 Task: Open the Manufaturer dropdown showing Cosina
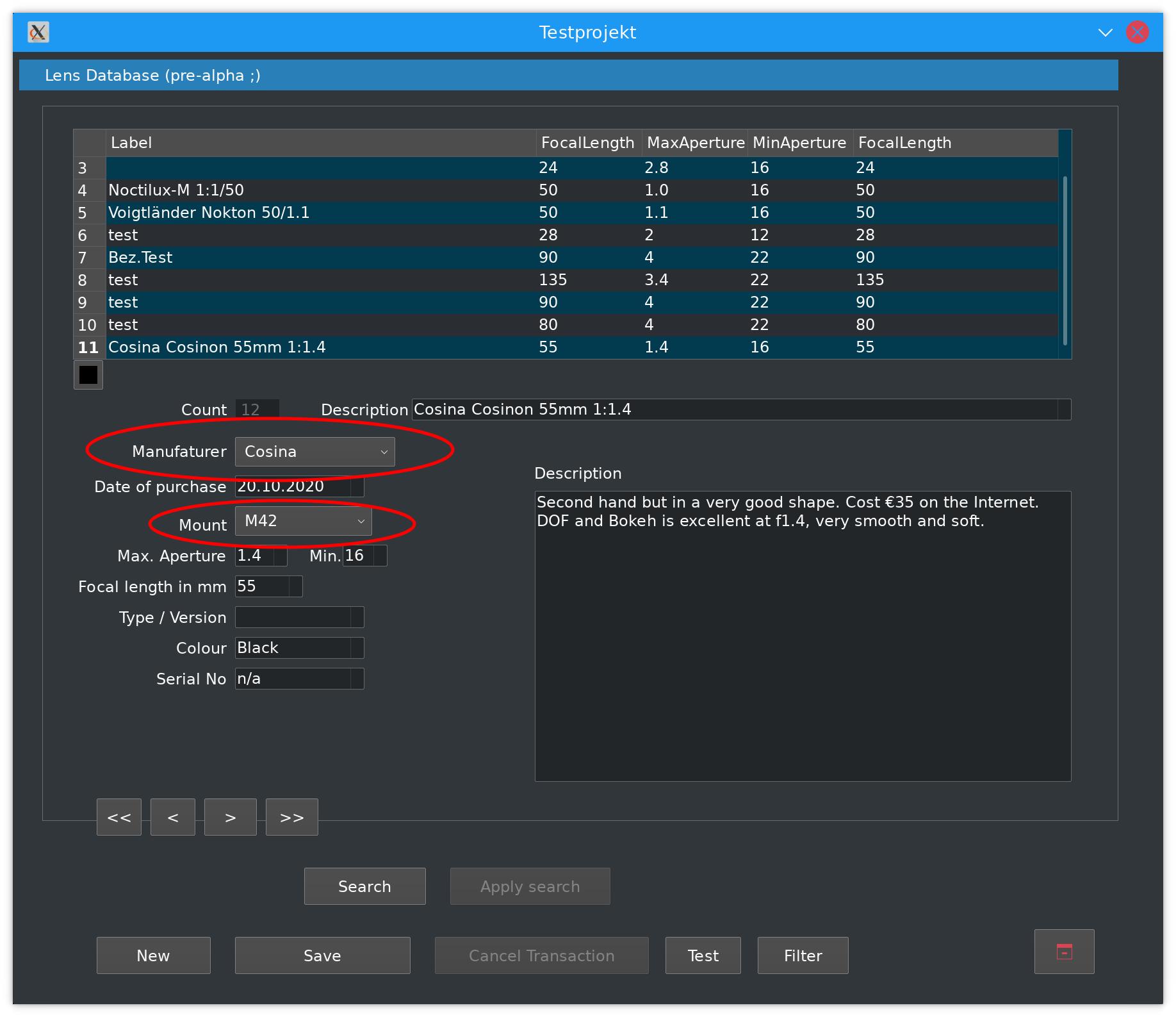(x=314, y=452)
